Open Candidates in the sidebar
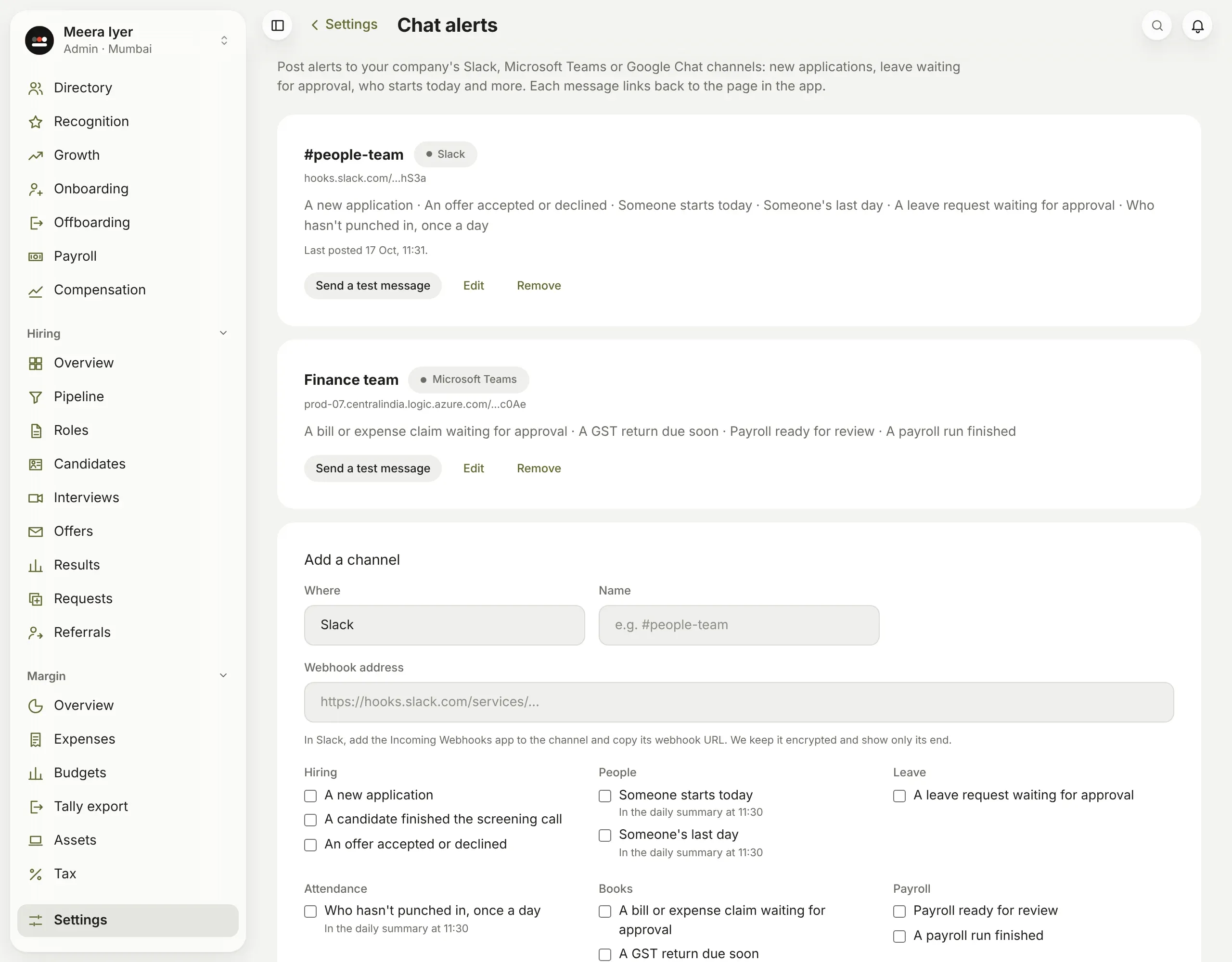The height and width of the screenshot is (962, 1232). pos(128,464)
